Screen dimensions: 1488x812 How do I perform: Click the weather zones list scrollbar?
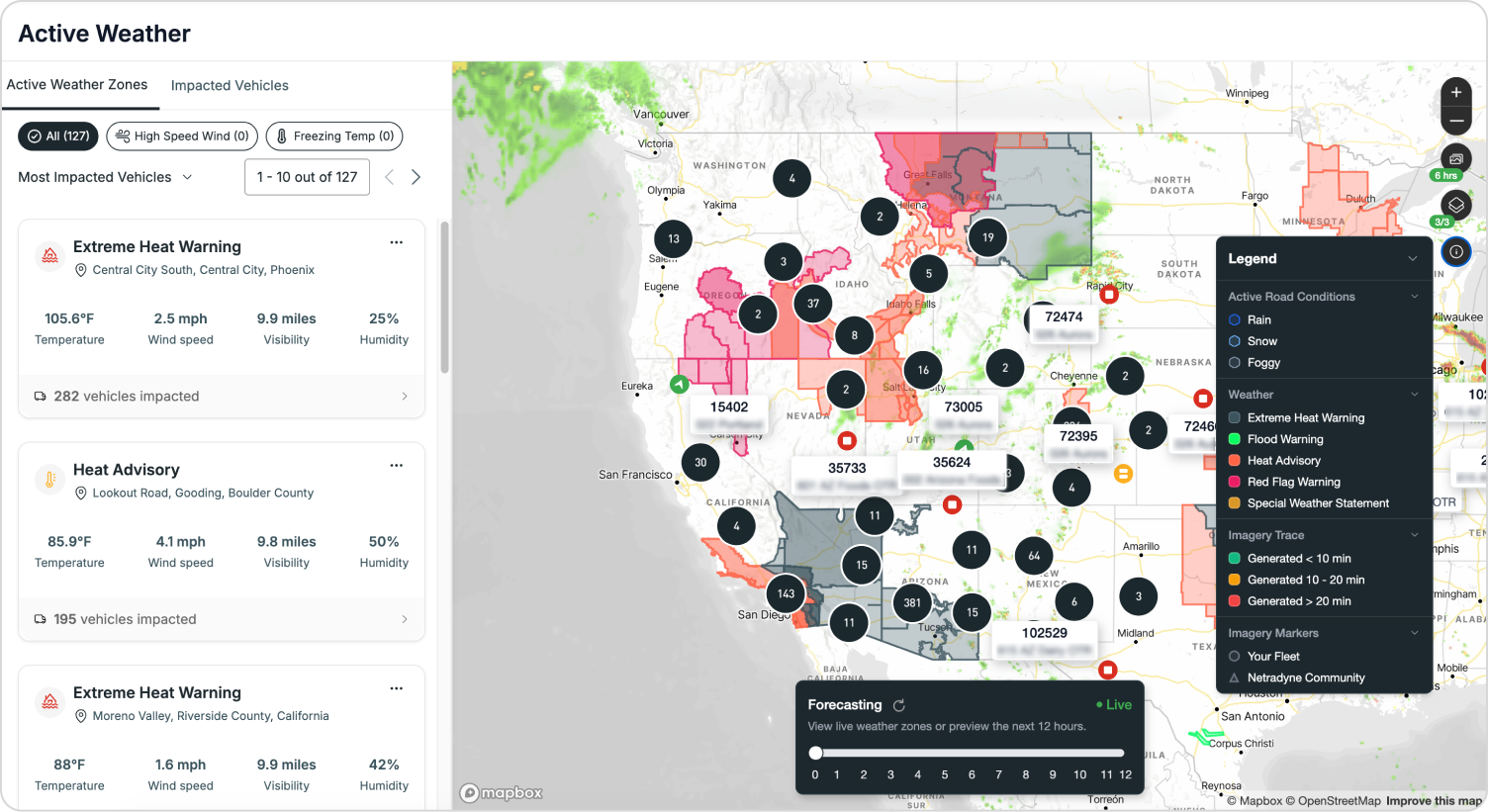pyautogui.click(x=445, y=297)
